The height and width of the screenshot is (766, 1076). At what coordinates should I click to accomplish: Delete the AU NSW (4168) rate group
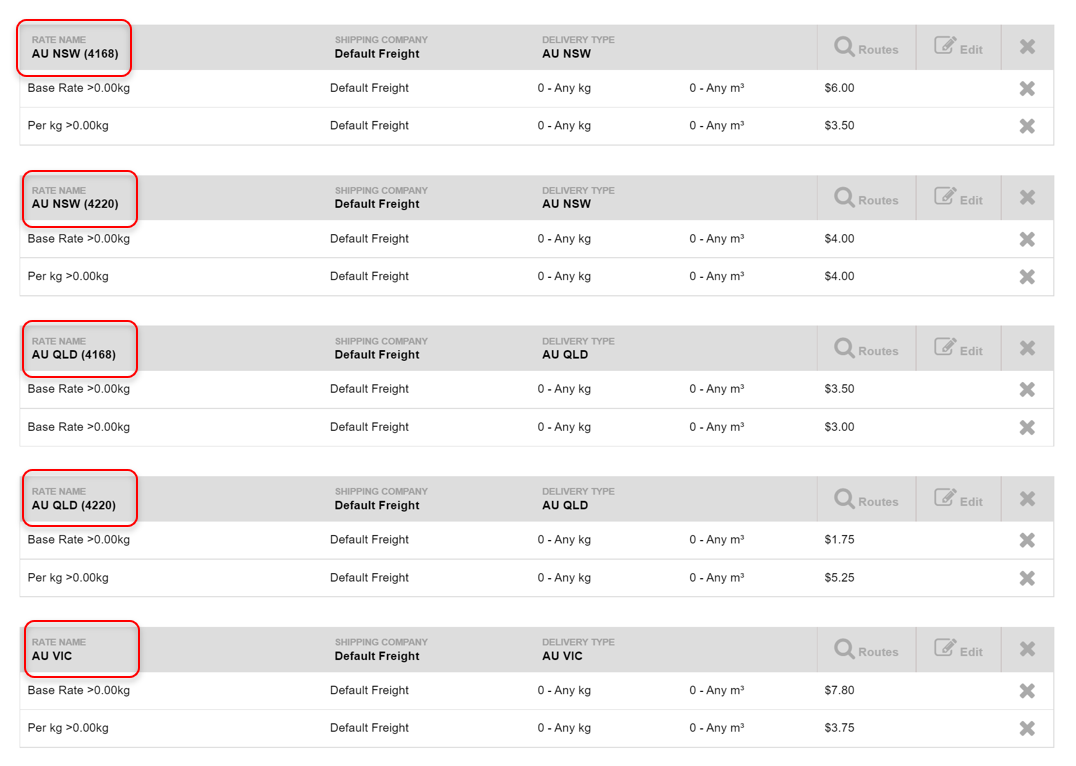(x=1027, y=47)
